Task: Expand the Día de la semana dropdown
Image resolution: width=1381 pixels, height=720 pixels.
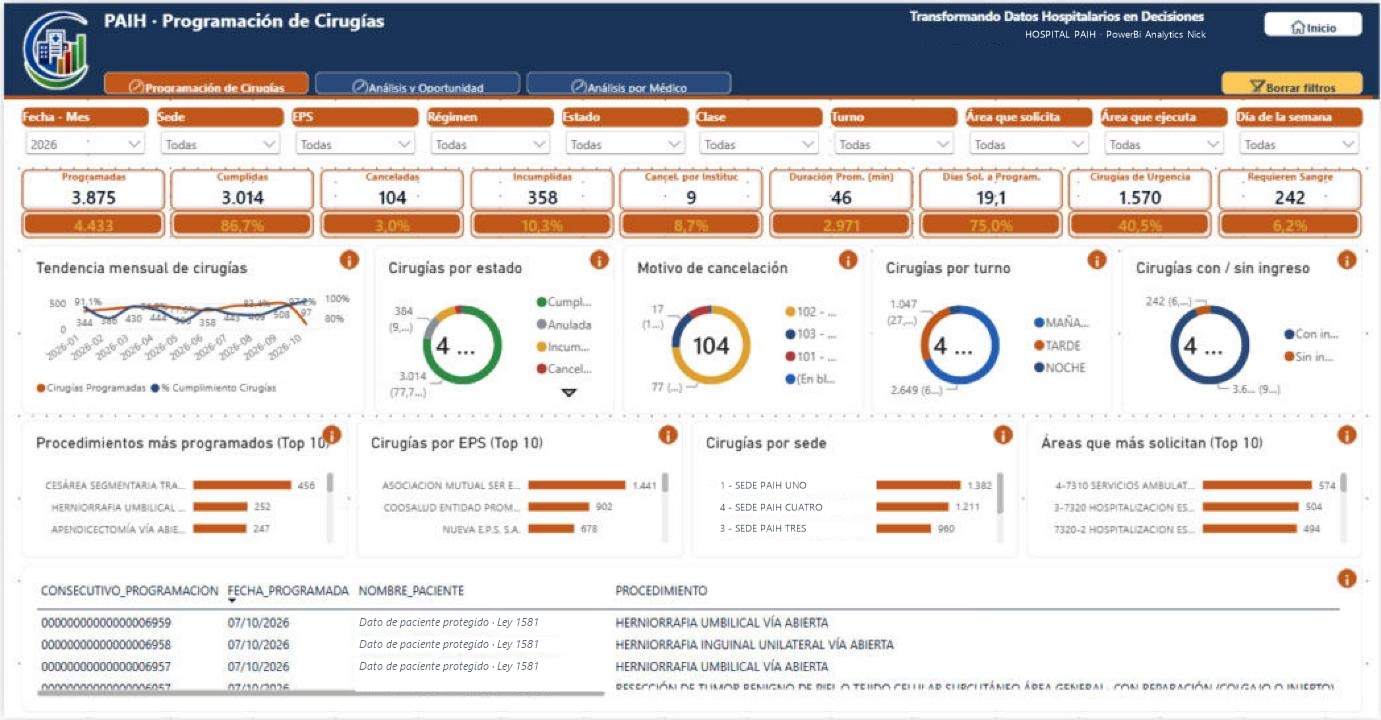Action: tap(1298, 144)
